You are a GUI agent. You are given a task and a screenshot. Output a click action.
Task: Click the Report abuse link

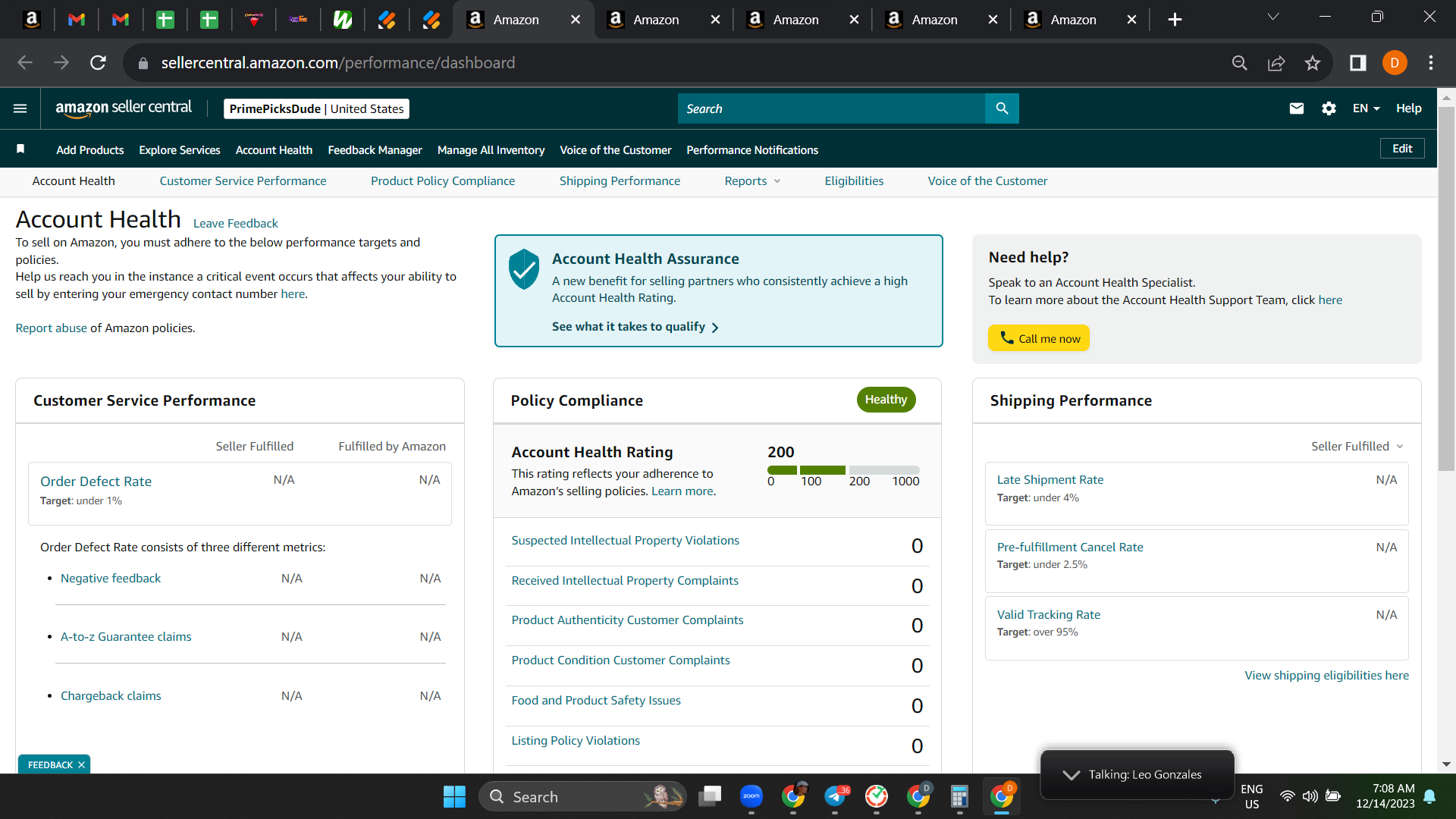coord(52,328)
